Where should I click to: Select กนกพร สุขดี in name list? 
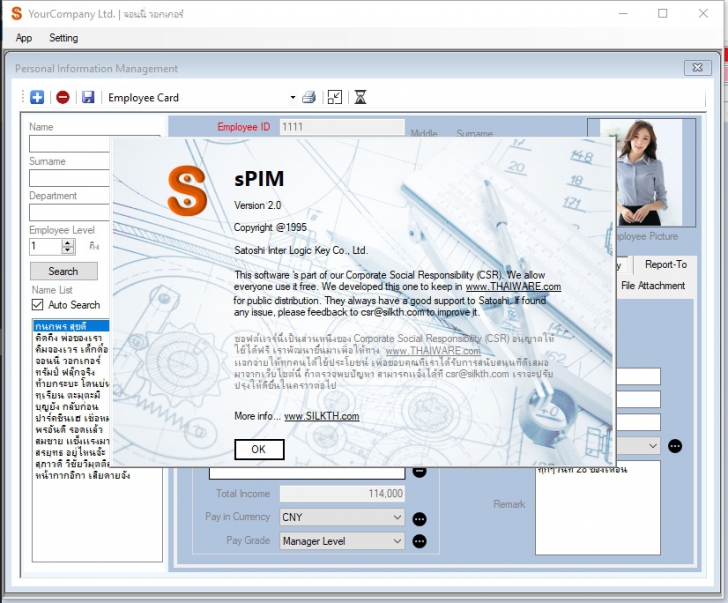[x=72, y=326]
